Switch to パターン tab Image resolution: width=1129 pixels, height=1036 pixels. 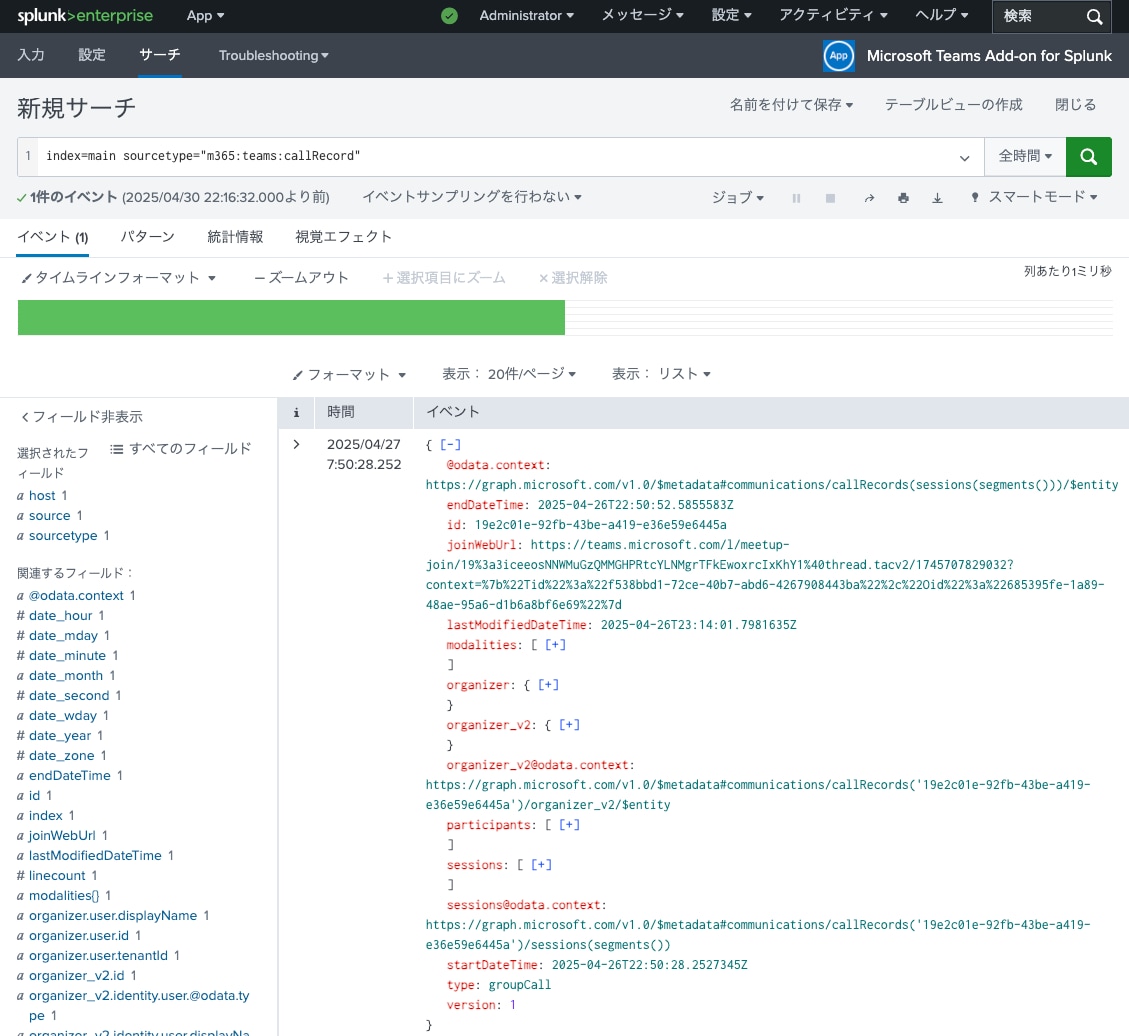tap(148, 238)
